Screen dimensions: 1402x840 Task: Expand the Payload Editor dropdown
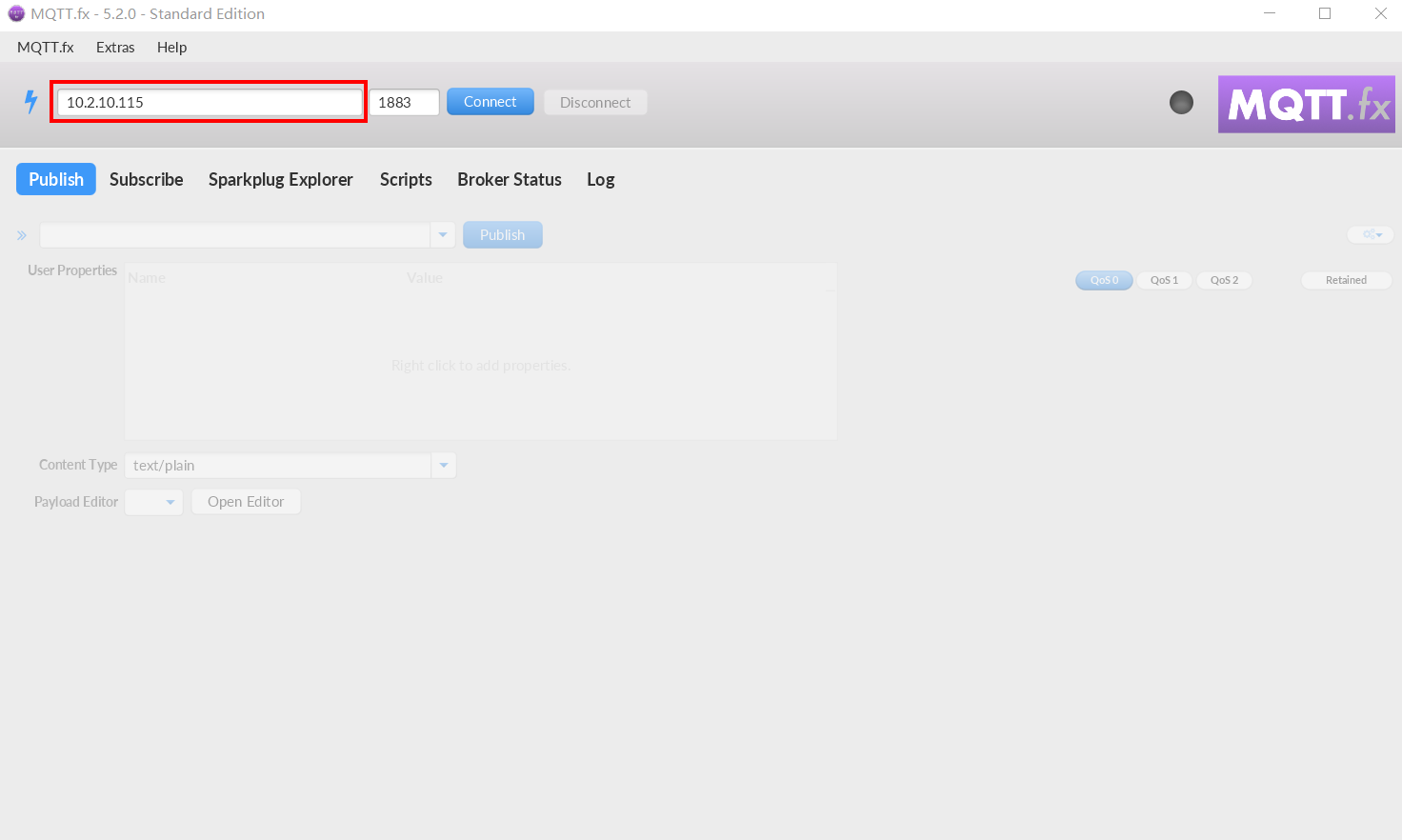tap(170, 502)
